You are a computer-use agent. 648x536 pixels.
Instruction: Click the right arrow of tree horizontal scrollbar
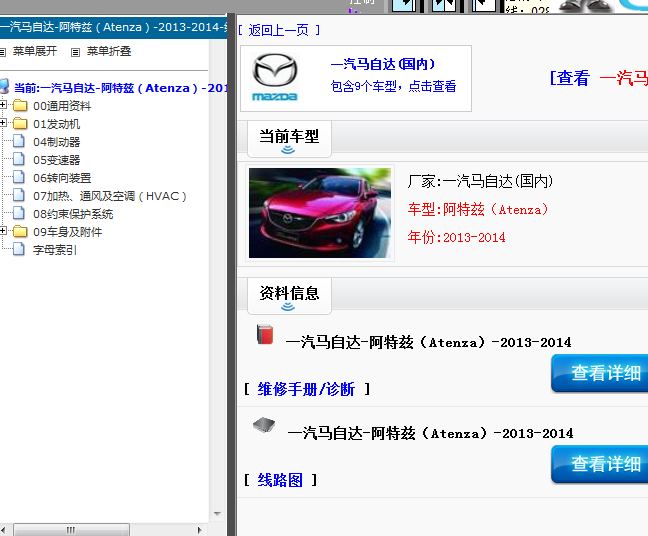pos(200,530)
